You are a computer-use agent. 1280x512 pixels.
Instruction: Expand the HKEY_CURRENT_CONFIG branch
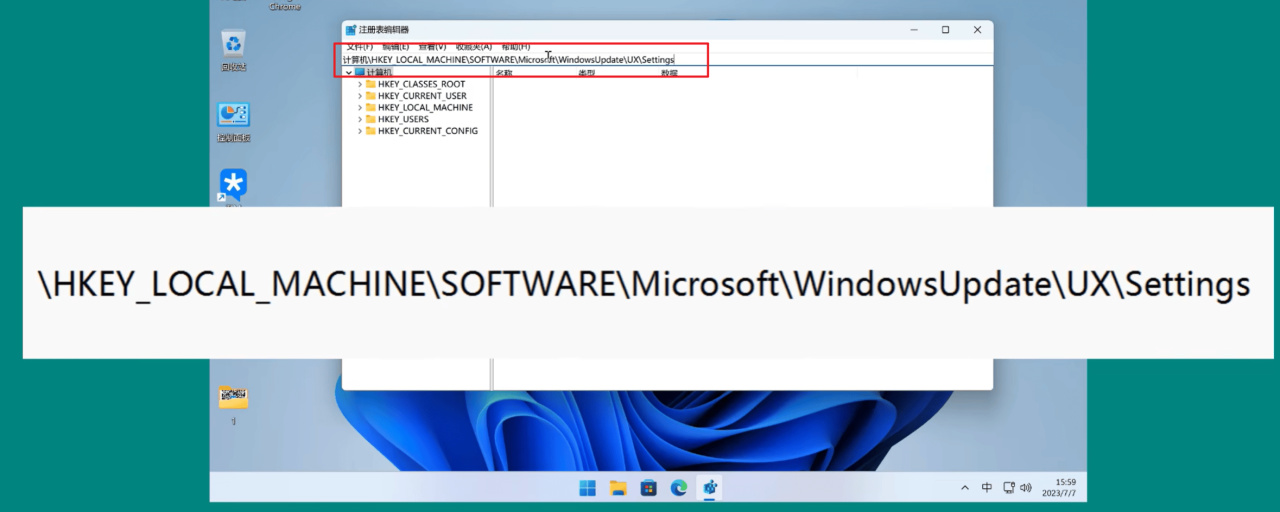coord(360,131)
